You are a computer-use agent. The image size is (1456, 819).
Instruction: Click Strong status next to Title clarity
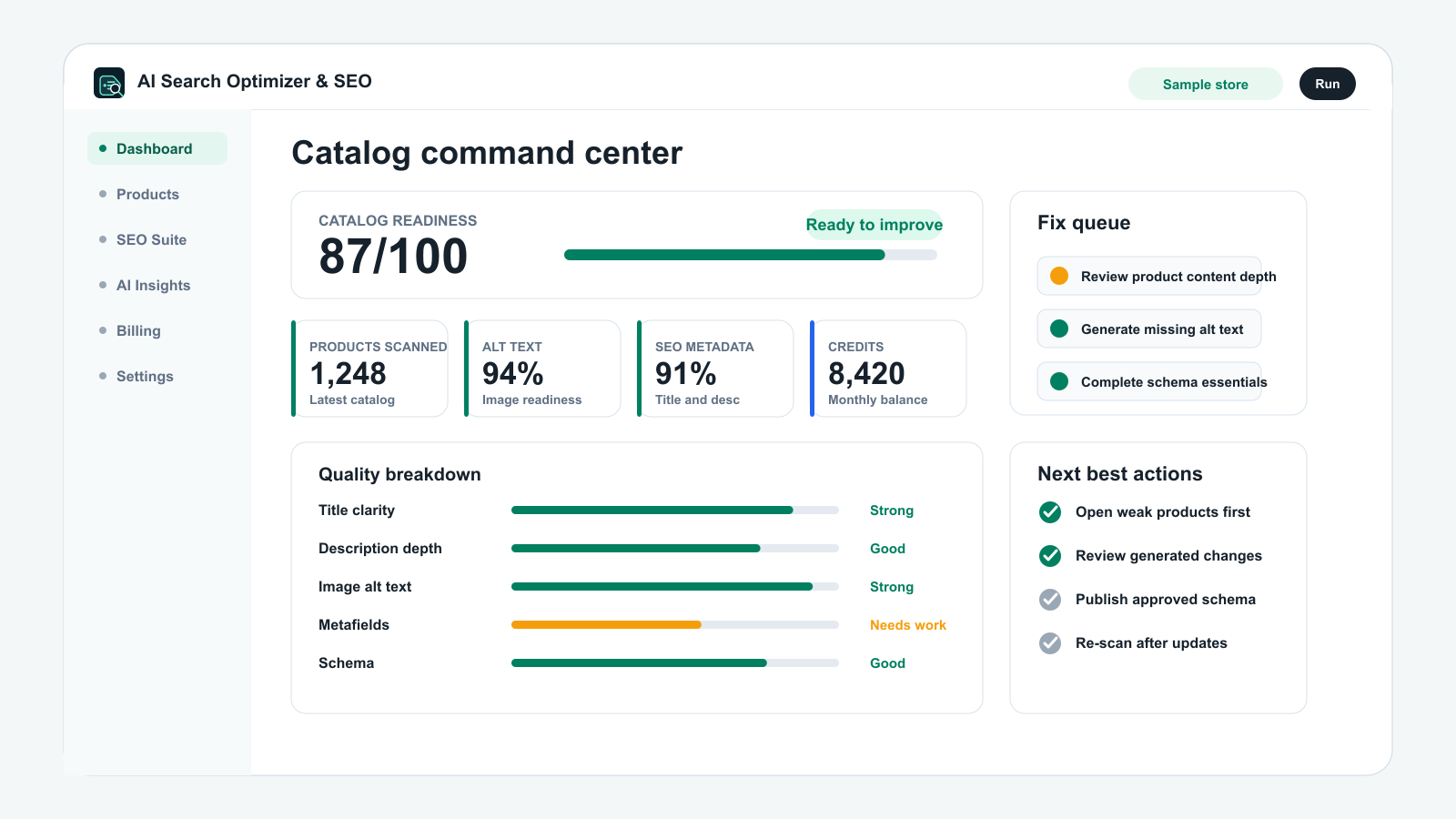pyautogui.click(x=892, y=511)
